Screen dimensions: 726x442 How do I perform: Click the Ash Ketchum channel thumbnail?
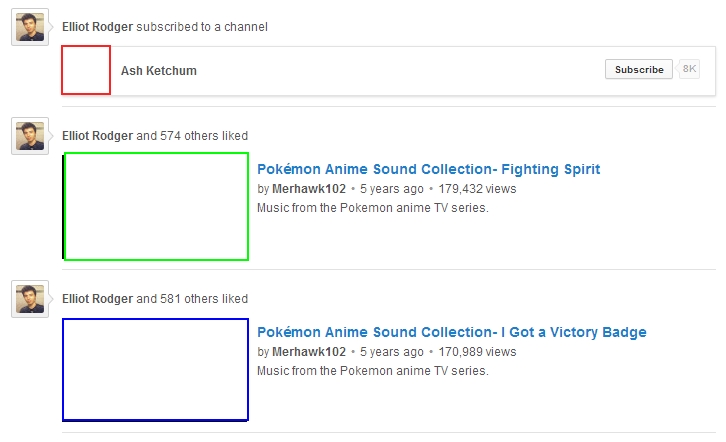tap(86, 70)
